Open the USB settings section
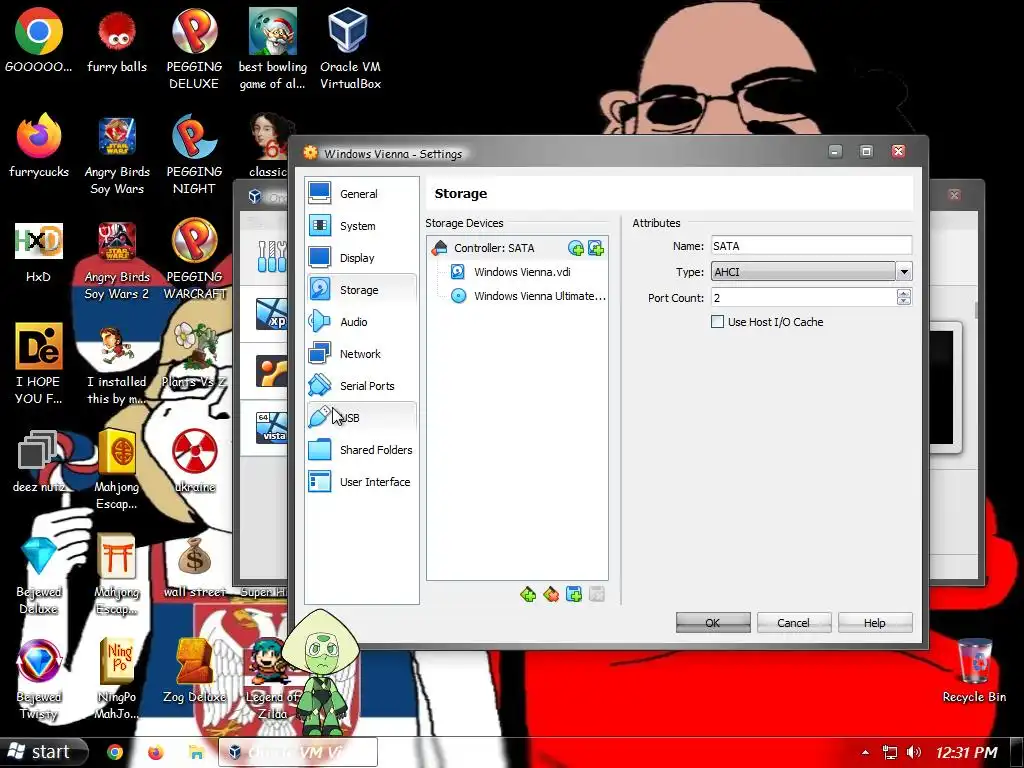 tap(361, 418)
